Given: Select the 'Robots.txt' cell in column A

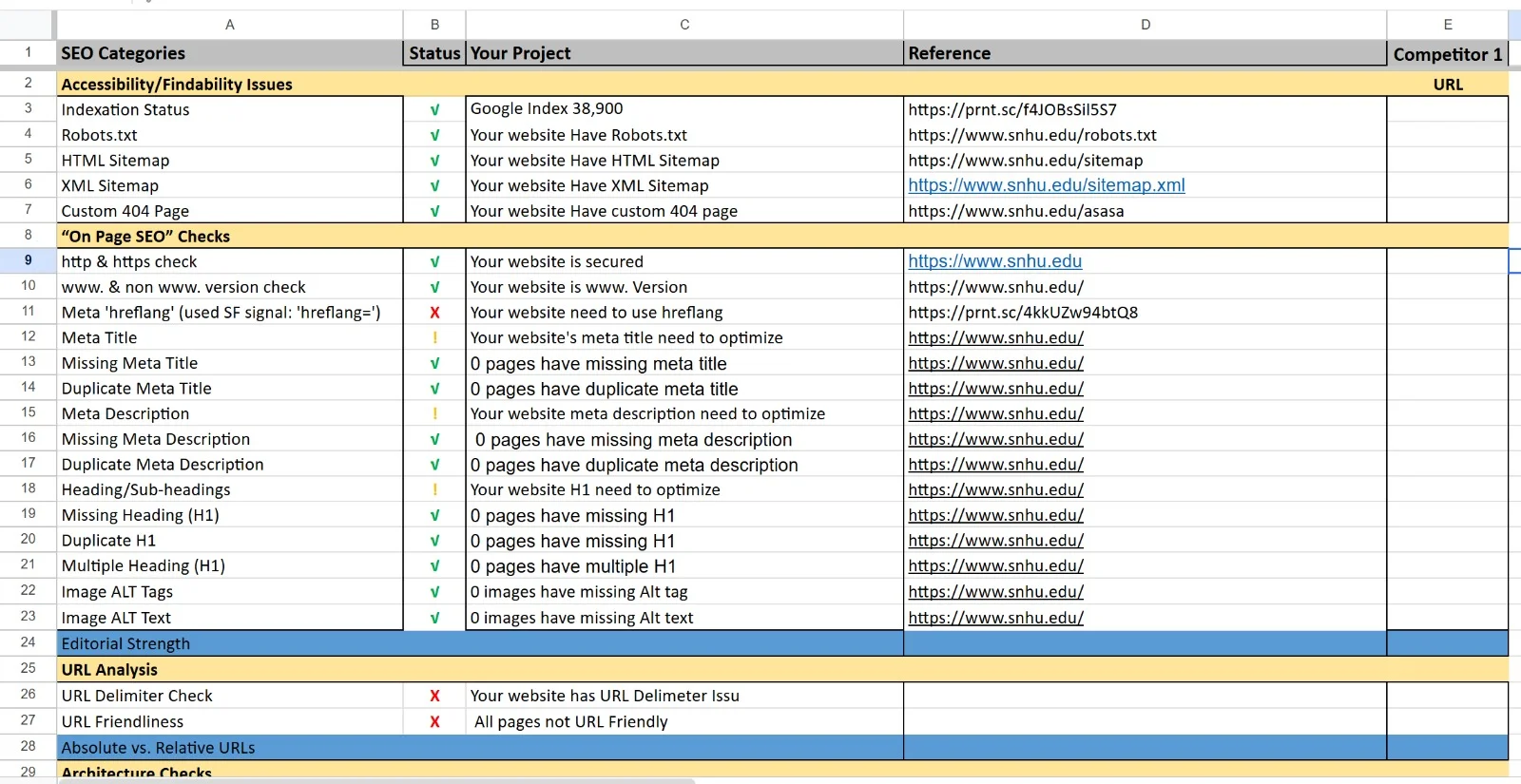Looking at the screenshot, I should [x=229, y=135].
